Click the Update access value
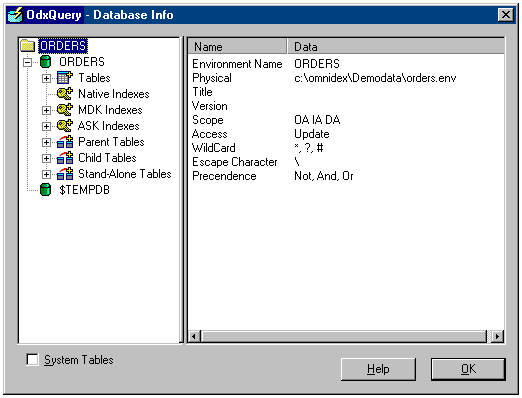Viewport: 522px width, 398px height. coord(312,134)
